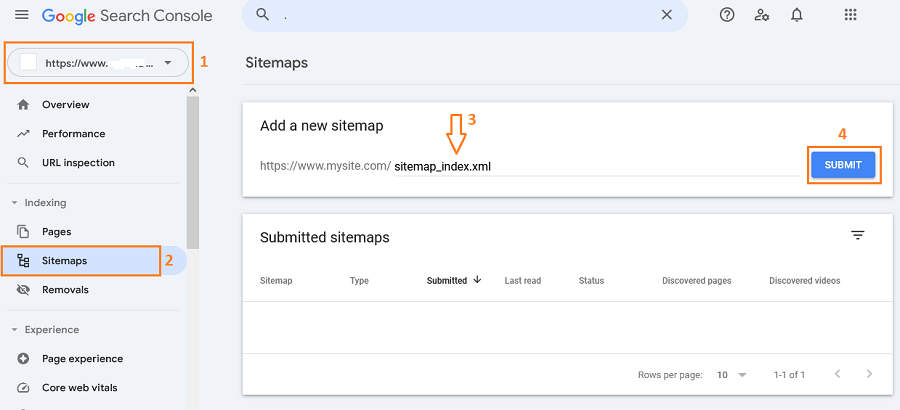
Task: Open the Rows per page dropdown
Action: click(732, 375)
